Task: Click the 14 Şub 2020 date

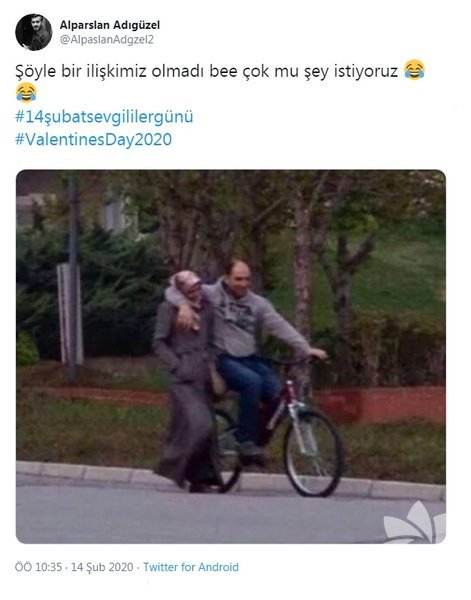Action: coord(102,567)
